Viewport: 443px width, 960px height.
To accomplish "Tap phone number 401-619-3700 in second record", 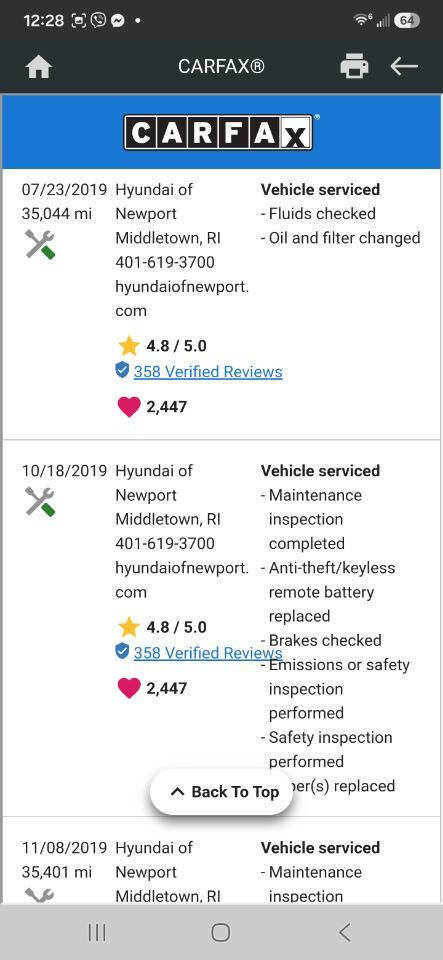I will [x=165, y=544].
